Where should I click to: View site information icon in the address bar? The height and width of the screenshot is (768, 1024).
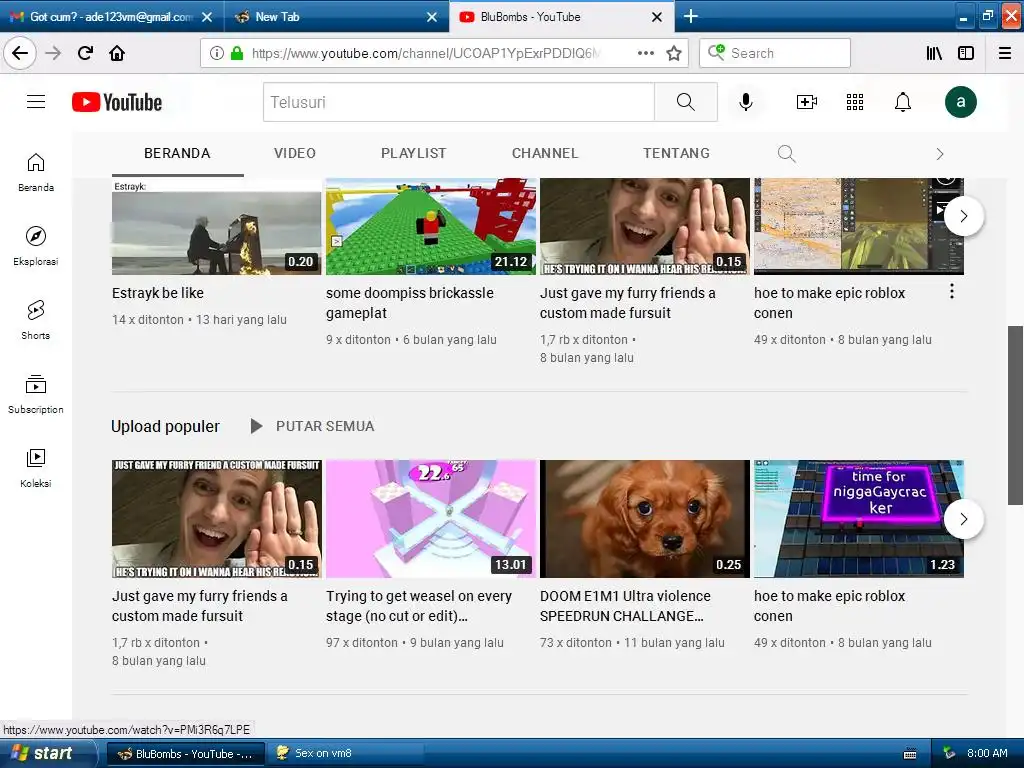click(x=216, y=53)
